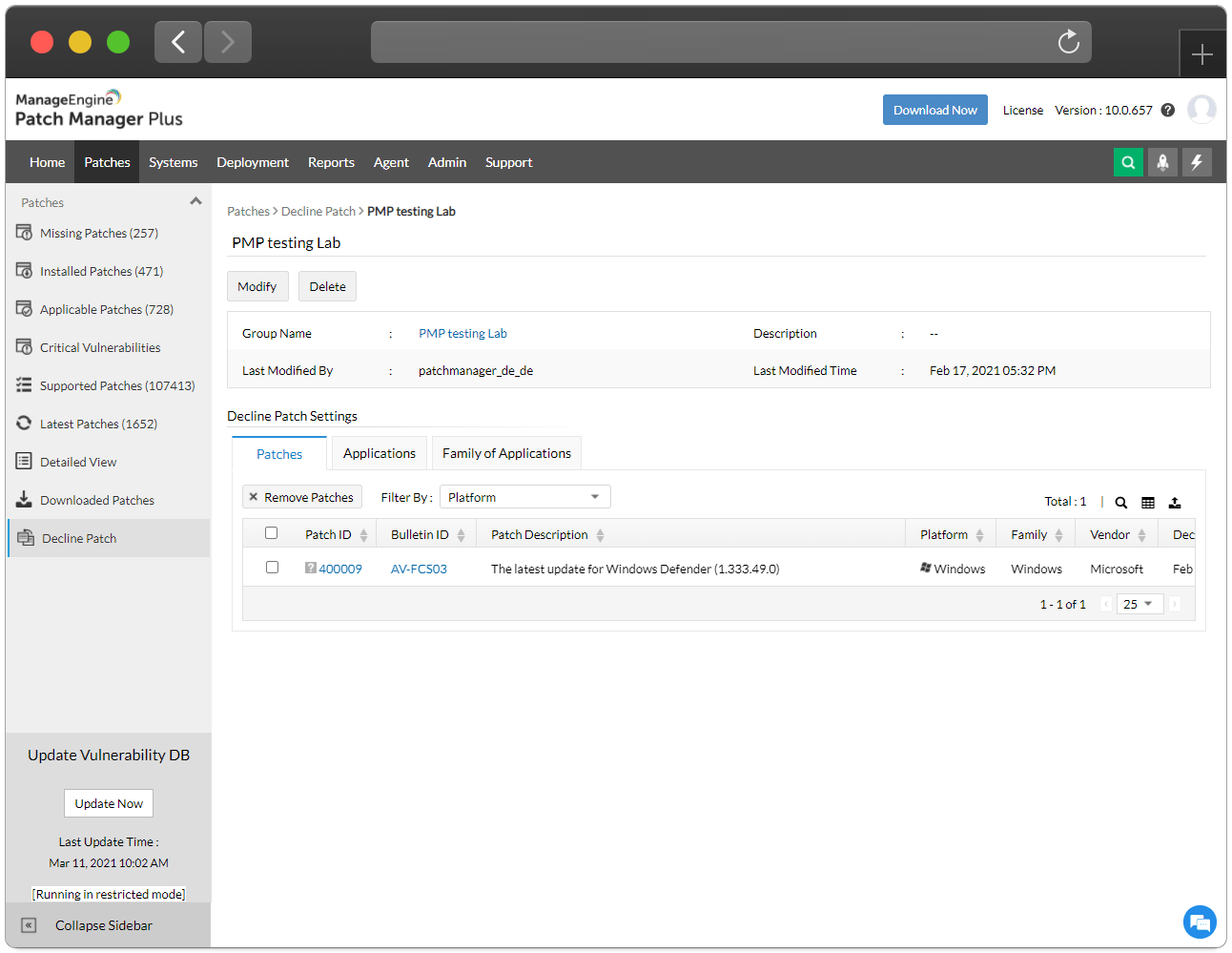Screen dimensions: 1232x953
Task: Click the Collapse Sidebar arrow icon
Action: pos(29,925)
